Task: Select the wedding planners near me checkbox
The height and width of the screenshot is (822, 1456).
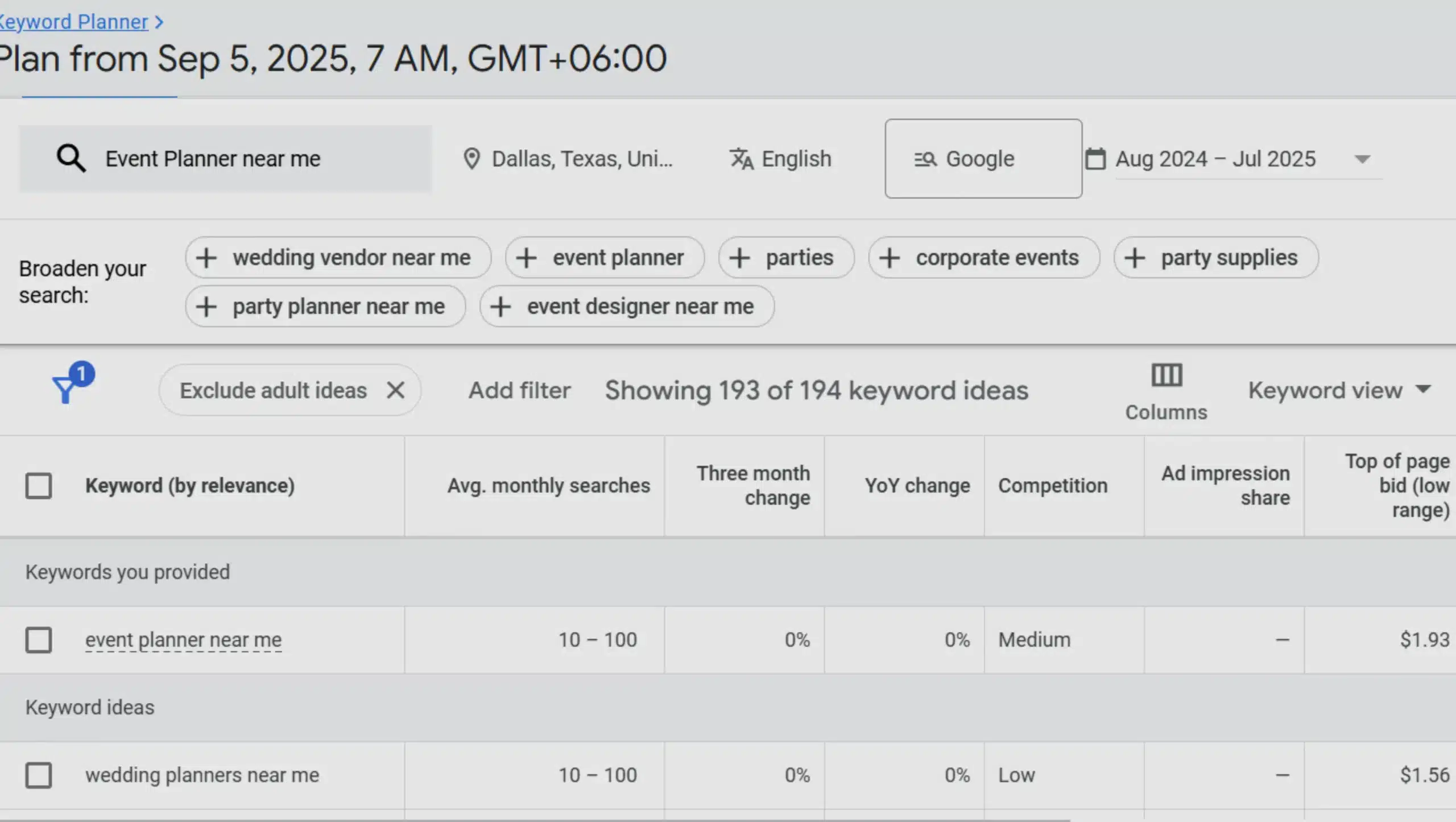Action: (38, 774)
